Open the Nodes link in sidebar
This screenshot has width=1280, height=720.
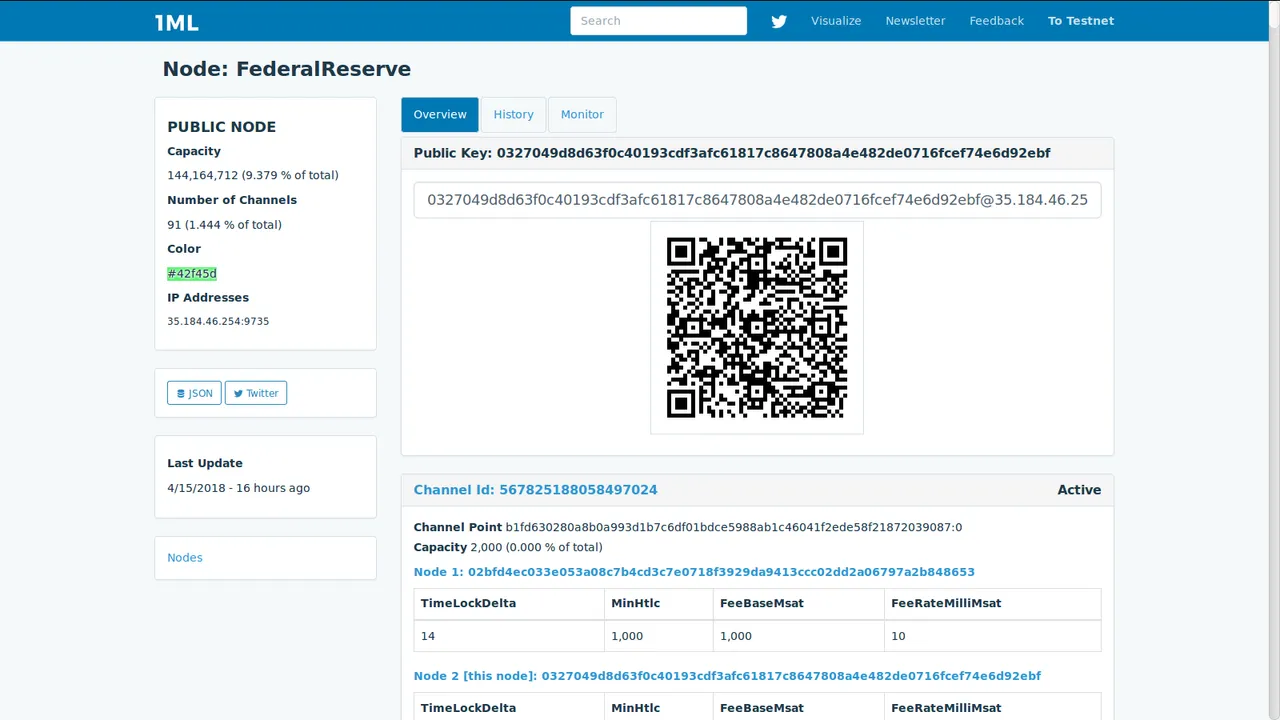coord(185,558)
